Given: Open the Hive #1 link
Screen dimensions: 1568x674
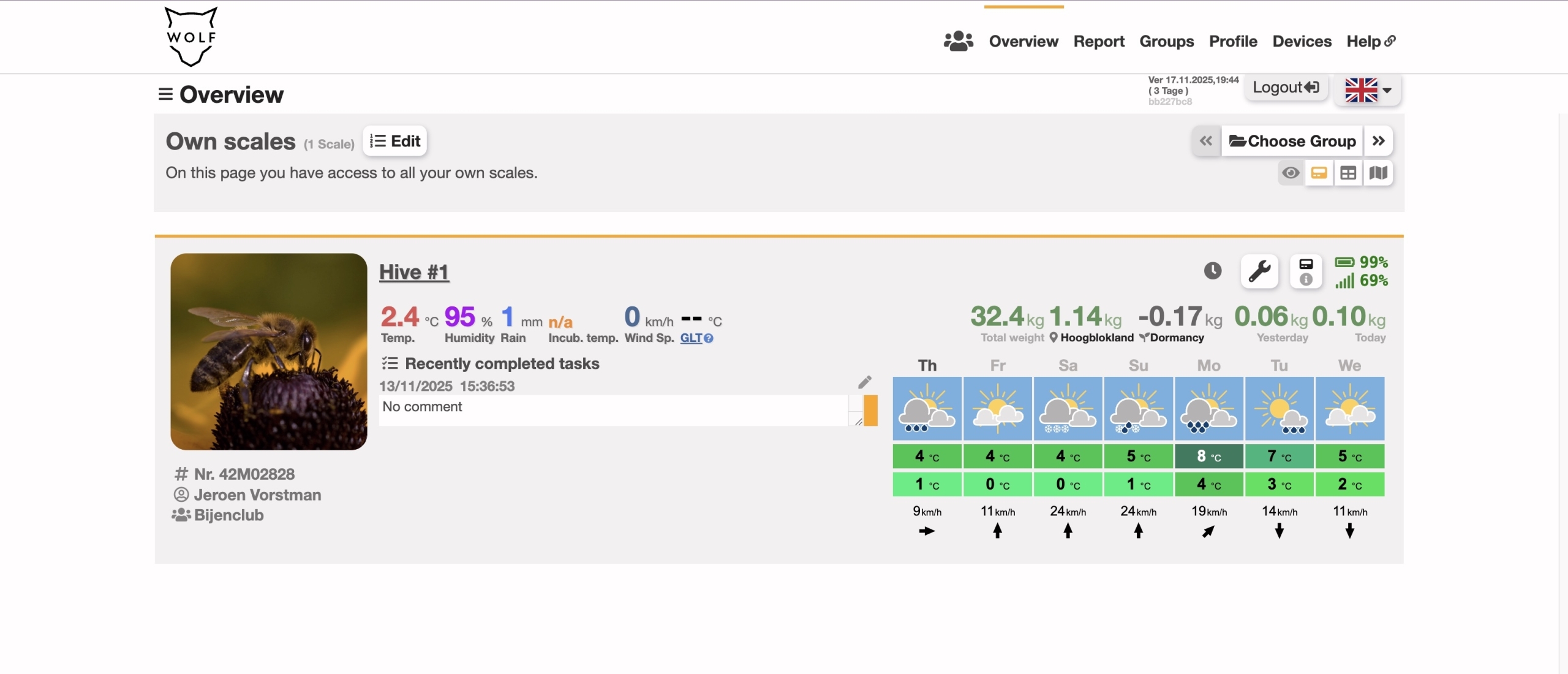Looking at the screenshot, I should [x=413, y=271].
